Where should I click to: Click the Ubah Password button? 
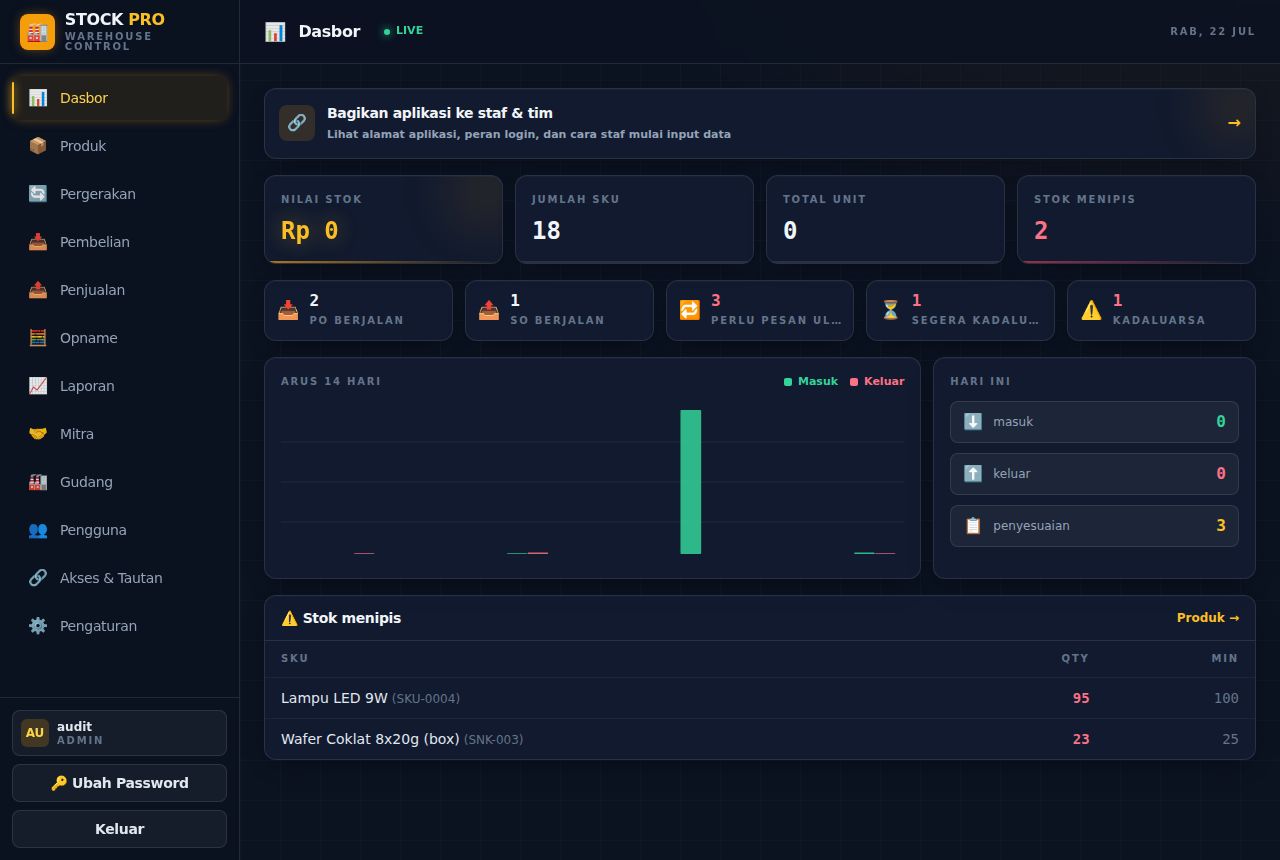tap(120, 783)
